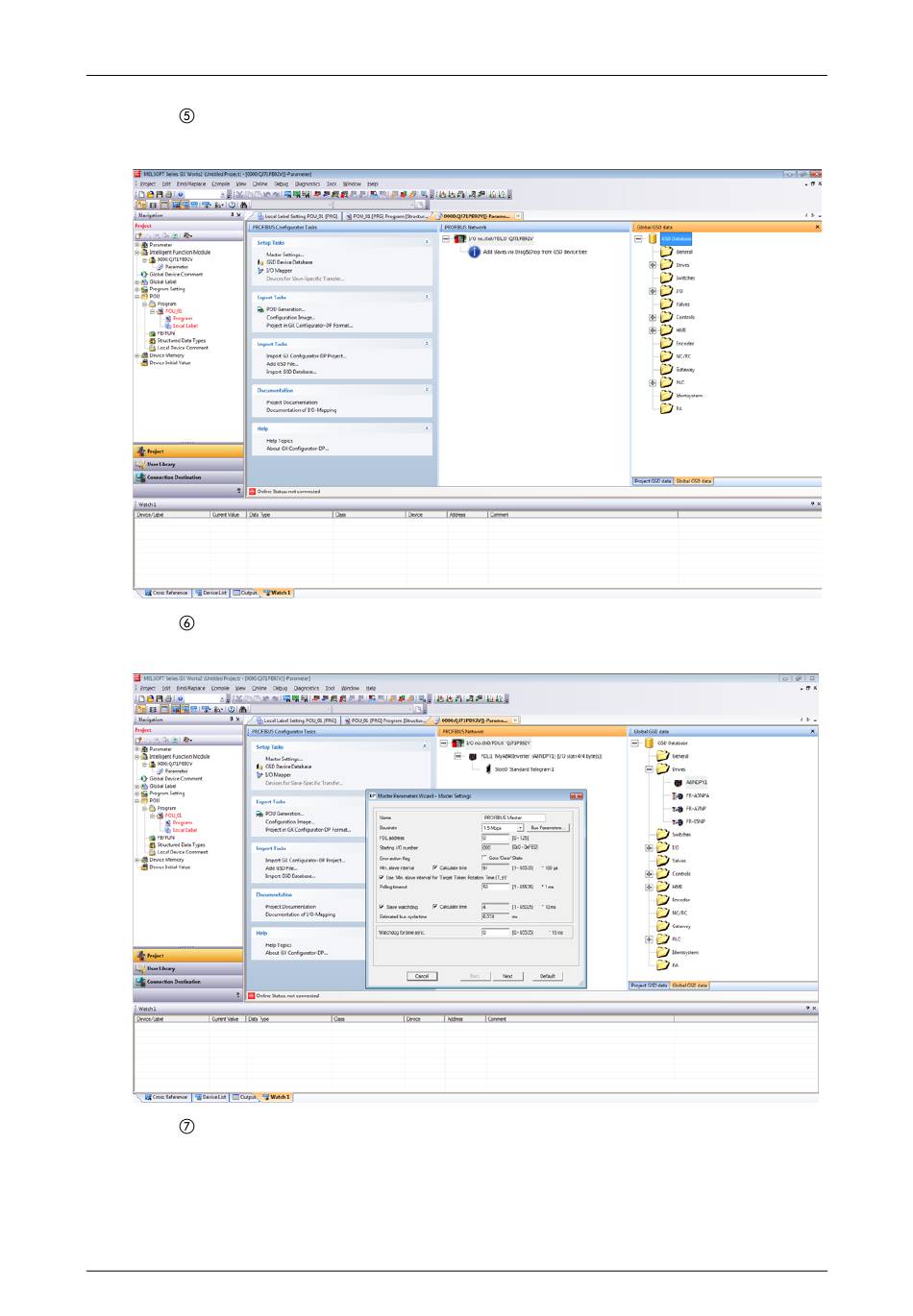Expand Controls node in upper GSD tree

coord(653,317)
